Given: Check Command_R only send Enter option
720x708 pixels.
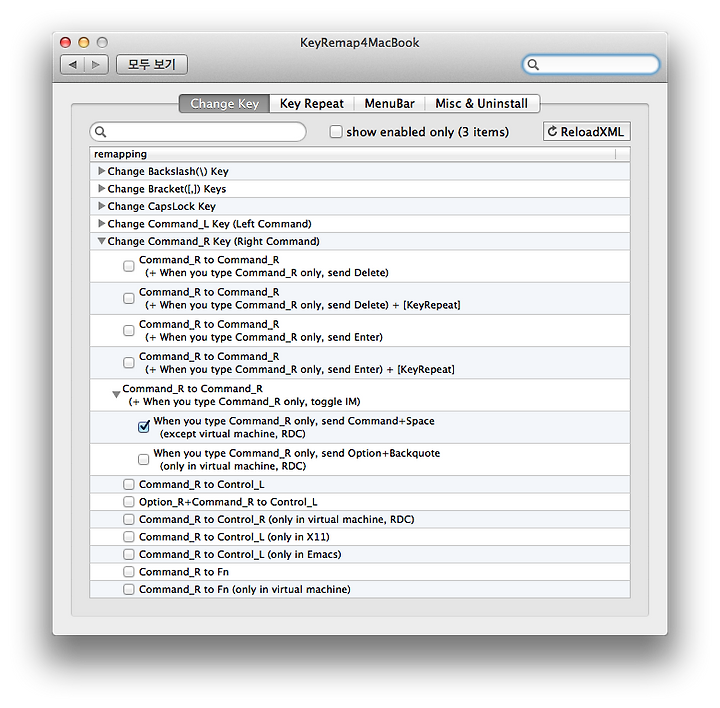Looking at the screenshot, I should [129, 331].
